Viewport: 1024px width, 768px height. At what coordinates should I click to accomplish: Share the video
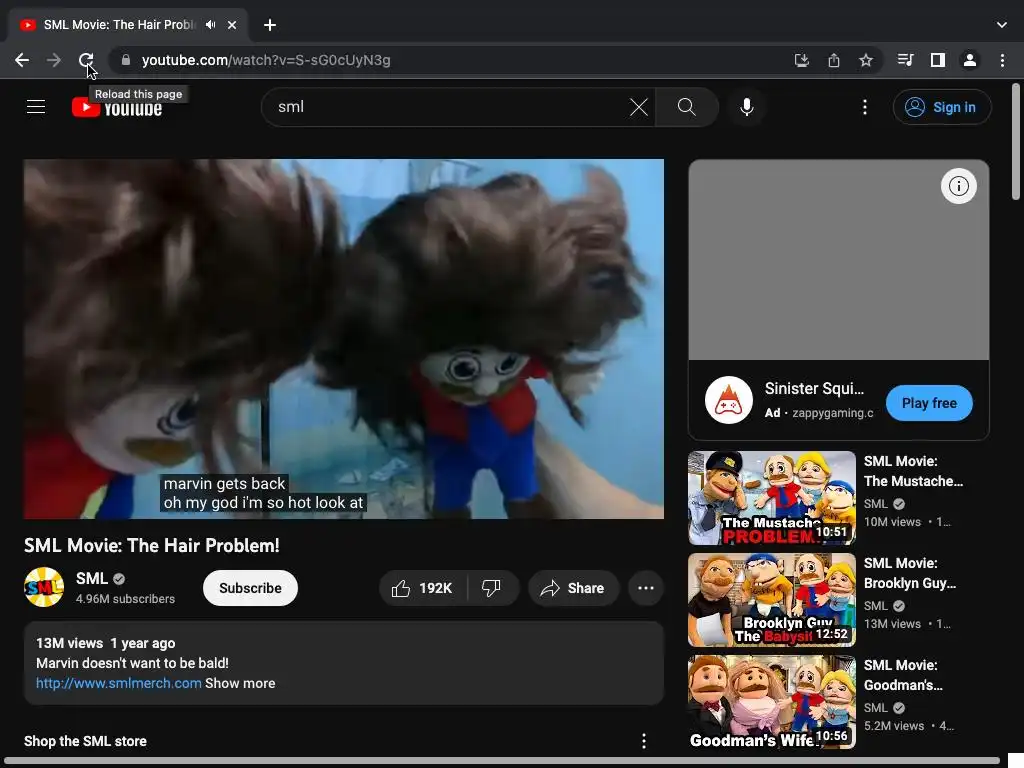573,588
